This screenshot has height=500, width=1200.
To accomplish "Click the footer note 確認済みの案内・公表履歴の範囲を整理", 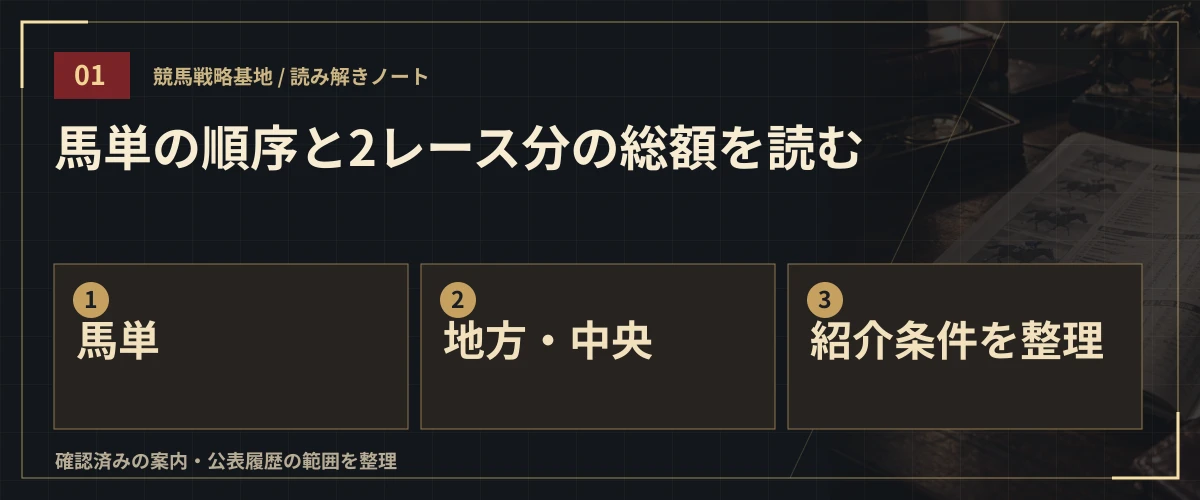I will pyautogui.click(x=226, y=461).
